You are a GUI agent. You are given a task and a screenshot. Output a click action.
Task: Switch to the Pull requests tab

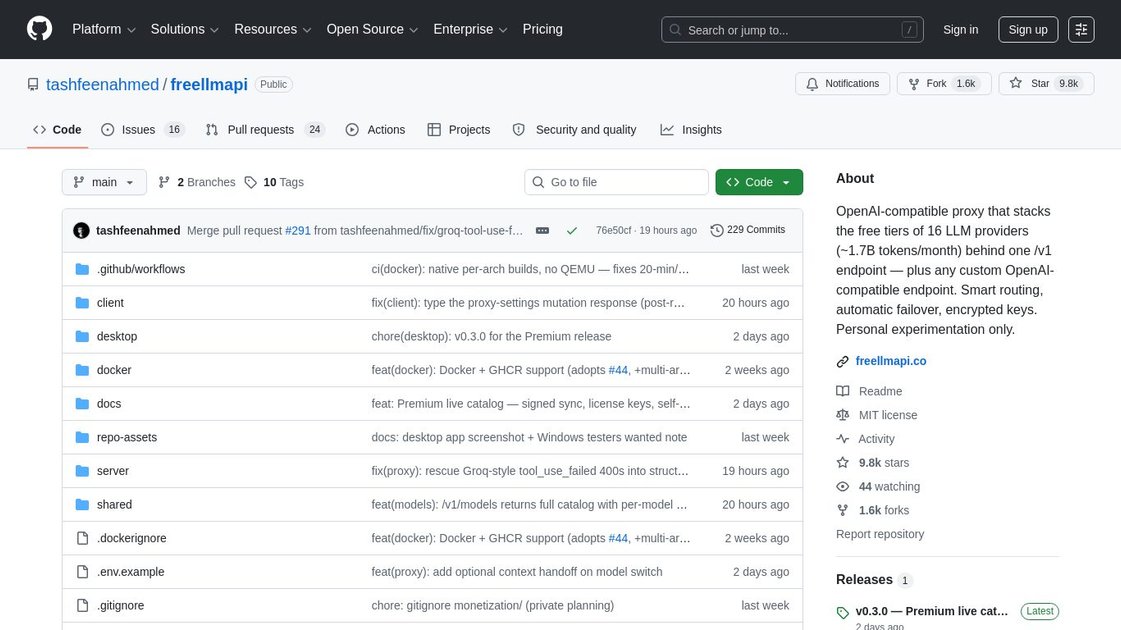pyautogui.click(x=265, y=129)
